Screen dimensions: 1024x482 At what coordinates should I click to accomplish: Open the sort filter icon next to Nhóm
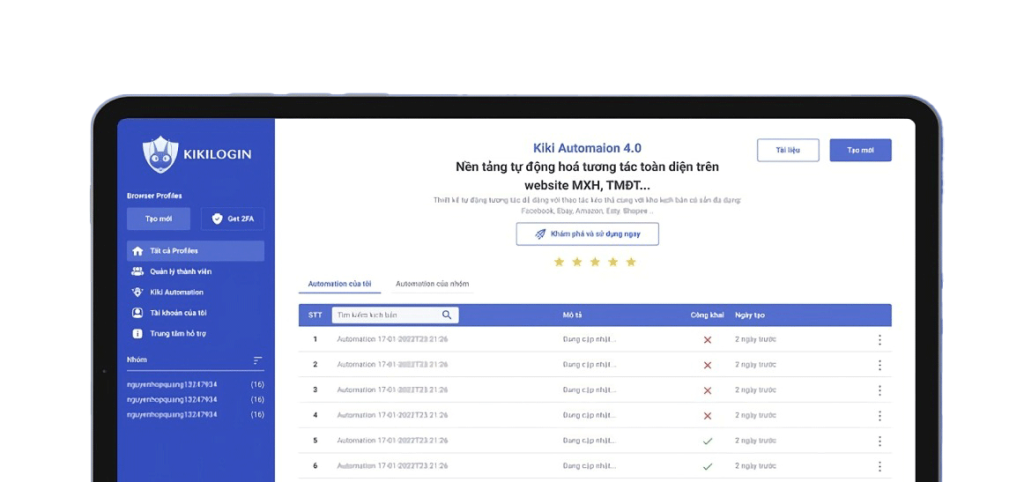pyautogui.click(x=257, y=360)
